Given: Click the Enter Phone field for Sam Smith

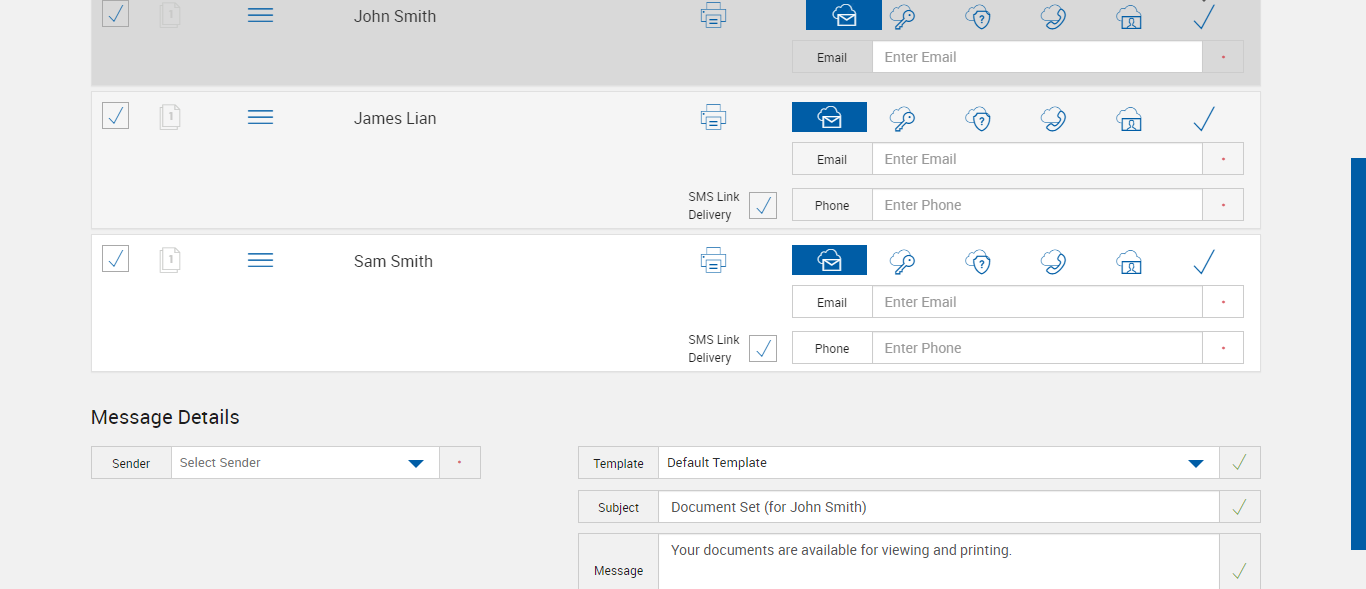Looking at the screenshot, I should [1036, 348].
